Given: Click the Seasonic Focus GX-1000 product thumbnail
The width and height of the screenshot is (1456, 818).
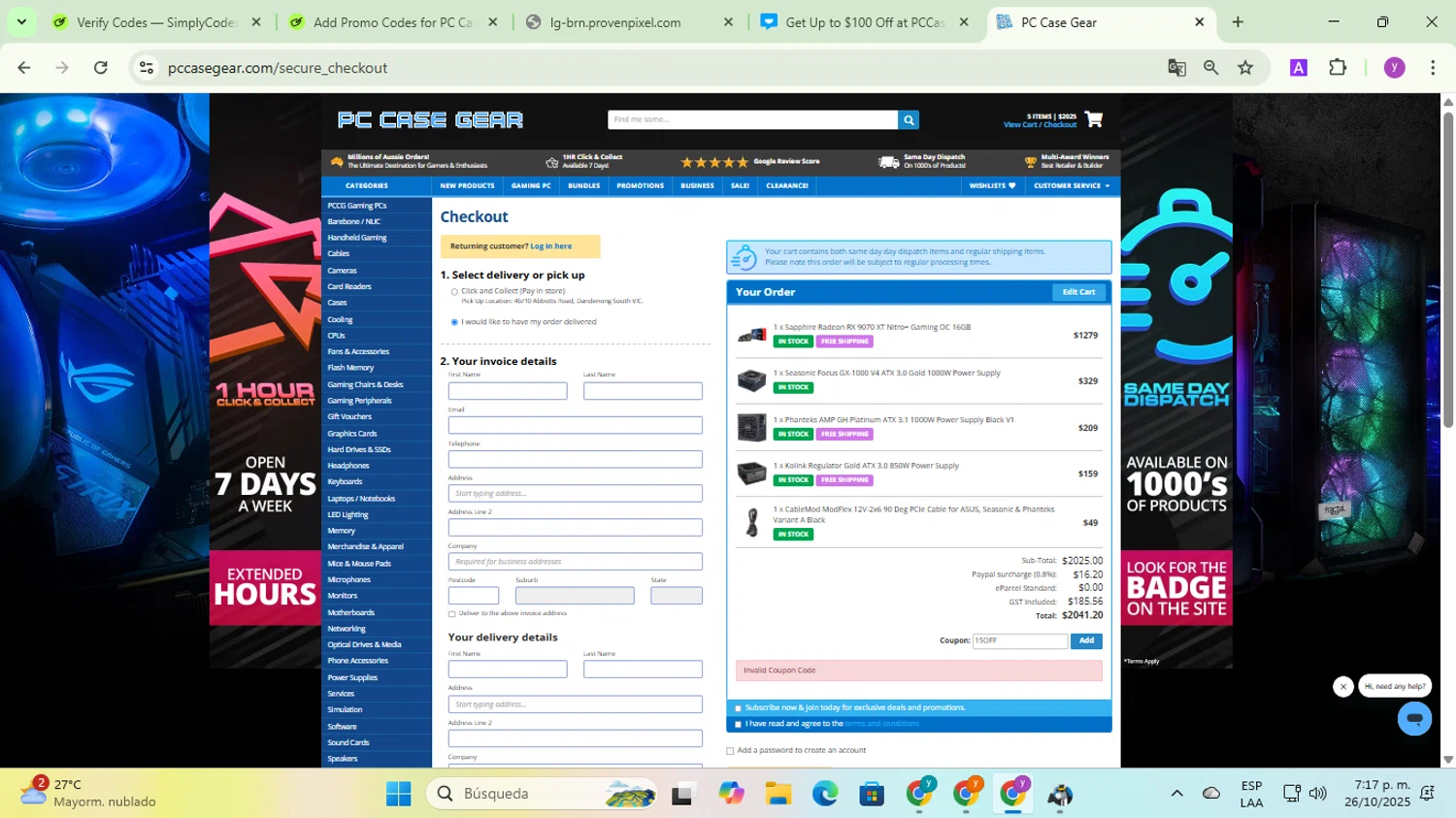Looking at the screenshot, I should (751, 380).
